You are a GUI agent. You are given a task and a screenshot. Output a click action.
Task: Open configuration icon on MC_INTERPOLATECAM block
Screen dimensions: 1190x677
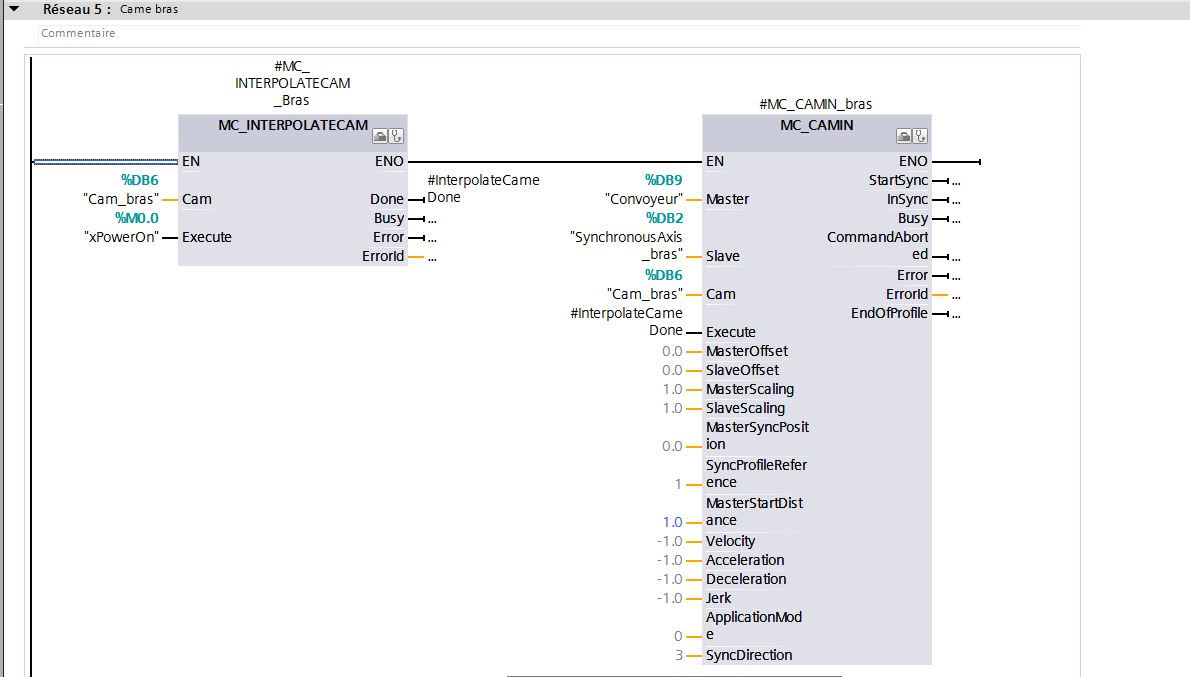click(380, 136)
